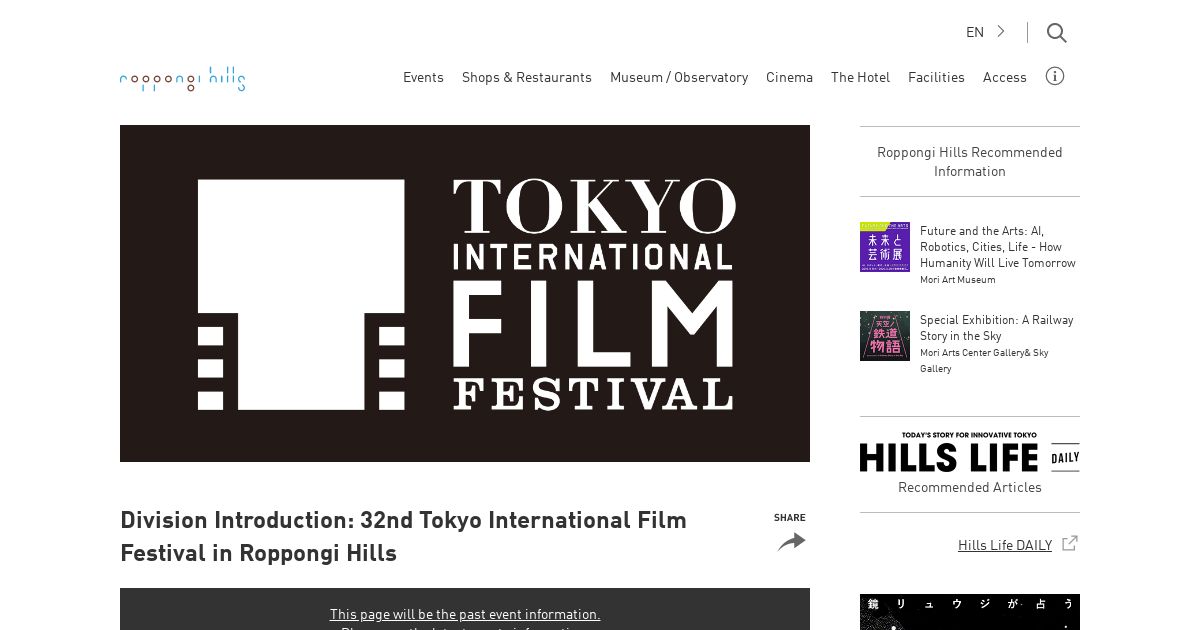This screenshot has height=630, width=1200.
Task: Click Future and the Arts thumbnail
Action: (885, 247)
